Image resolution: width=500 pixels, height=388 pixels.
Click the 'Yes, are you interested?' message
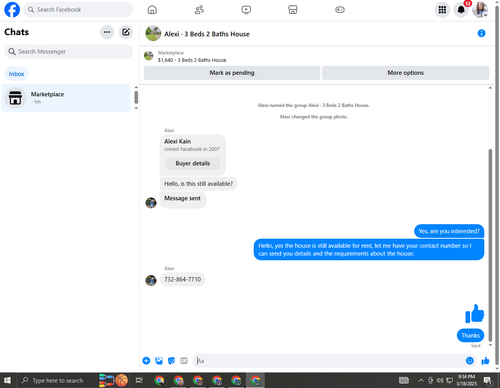coord(449,231)
